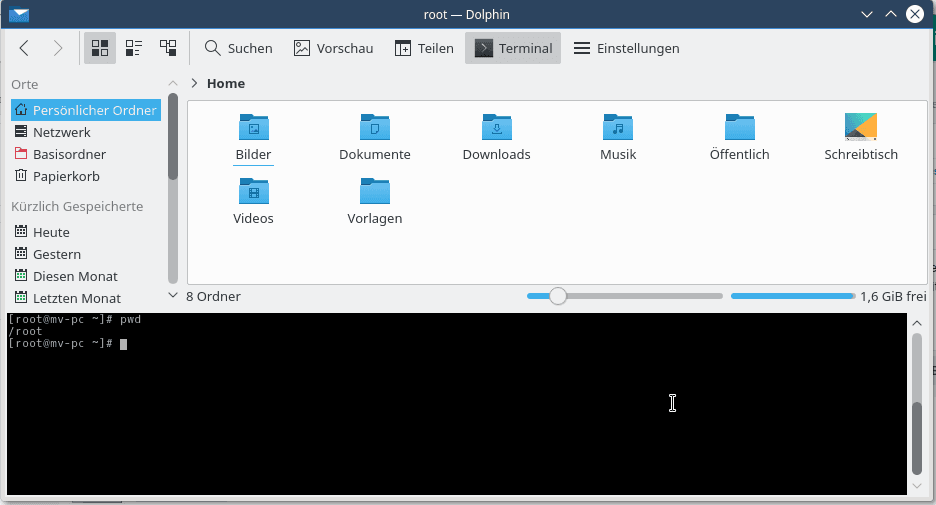The width and height of the screenshot is (936, 505).
Task: Select the Dokumente folder icon
Action: 375,127
